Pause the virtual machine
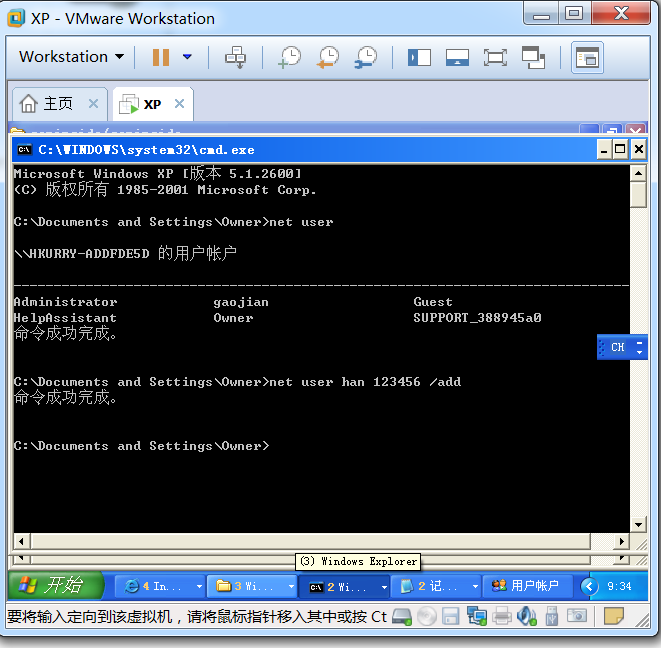The width and height of the screenshot is (661, 648). coord(161,57)
